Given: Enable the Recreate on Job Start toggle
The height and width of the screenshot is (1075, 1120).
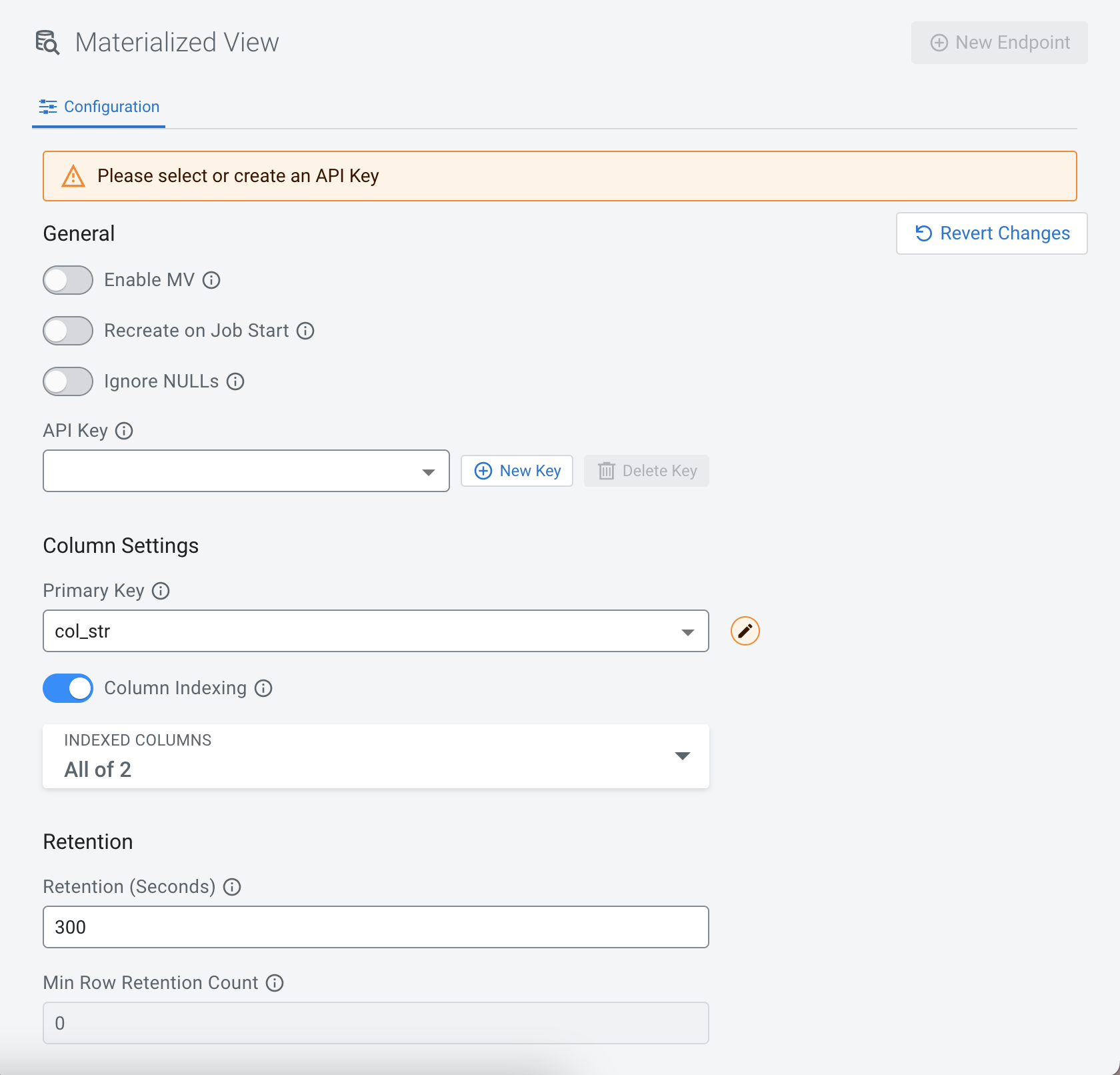Looking at the screenshot, I should click(x=68, y=331).
